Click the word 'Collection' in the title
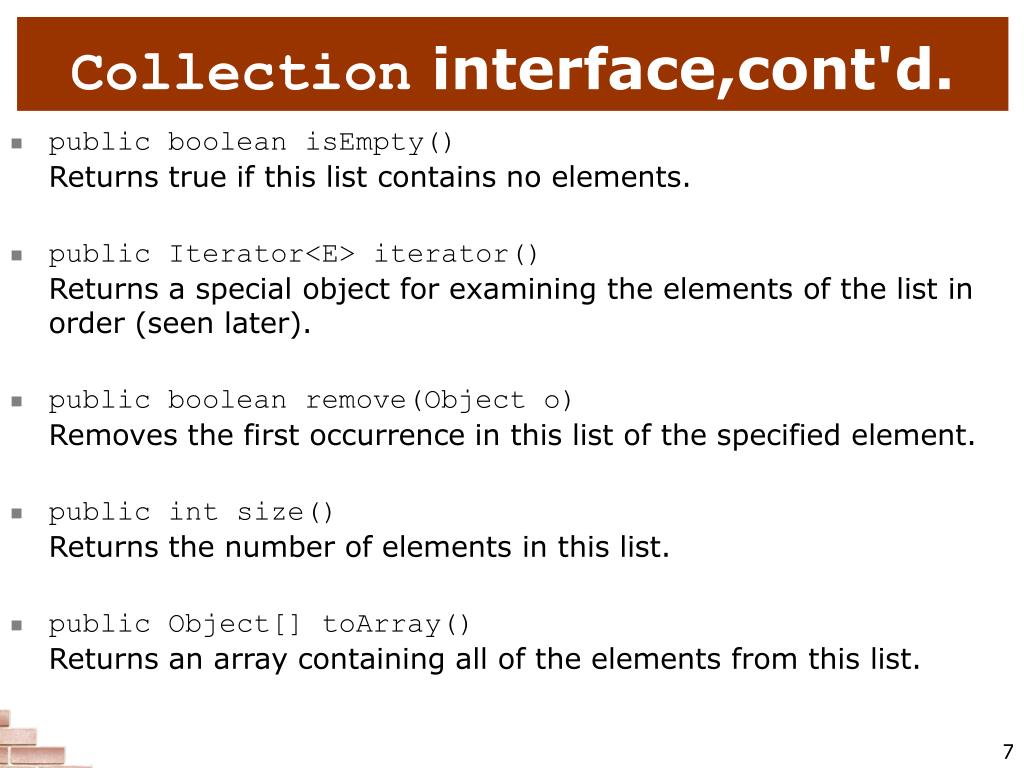This screenshot has height=768, width=1024. click(240, 72)
